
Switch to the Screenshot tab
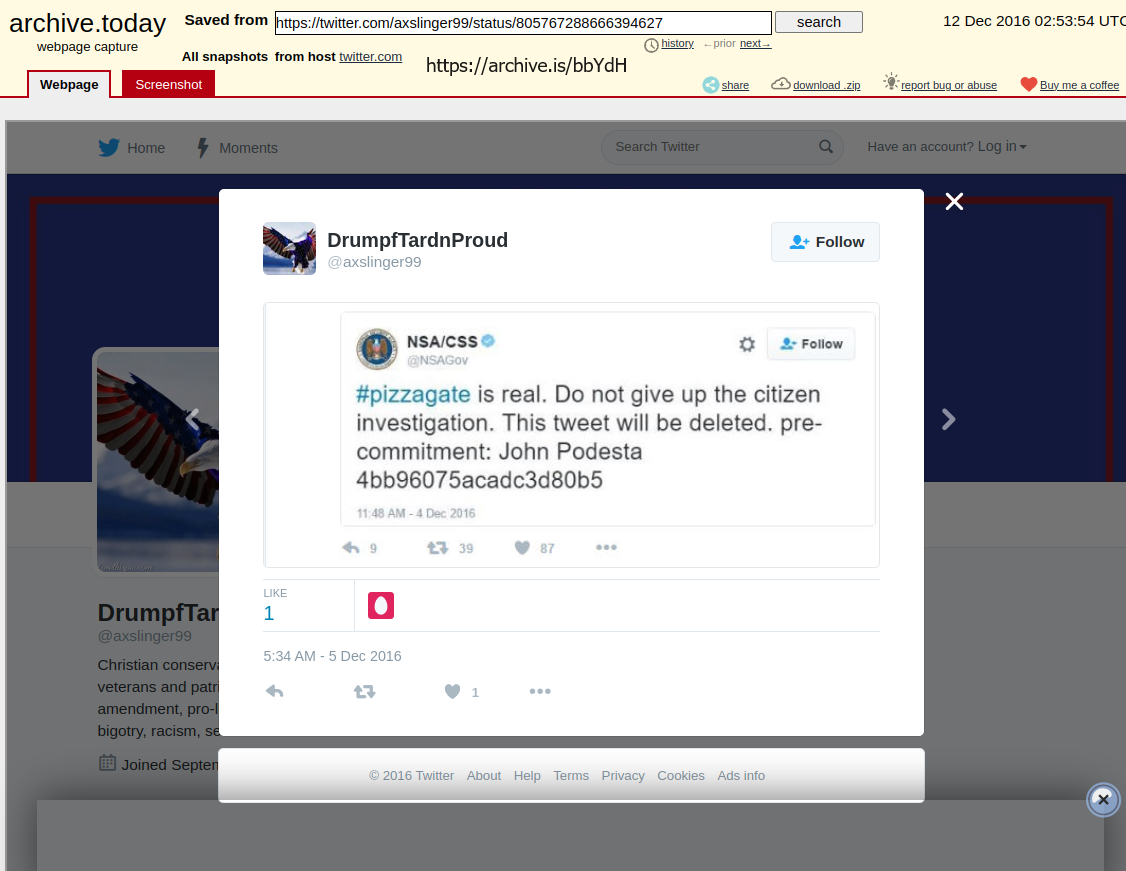[x=169, y=85]
